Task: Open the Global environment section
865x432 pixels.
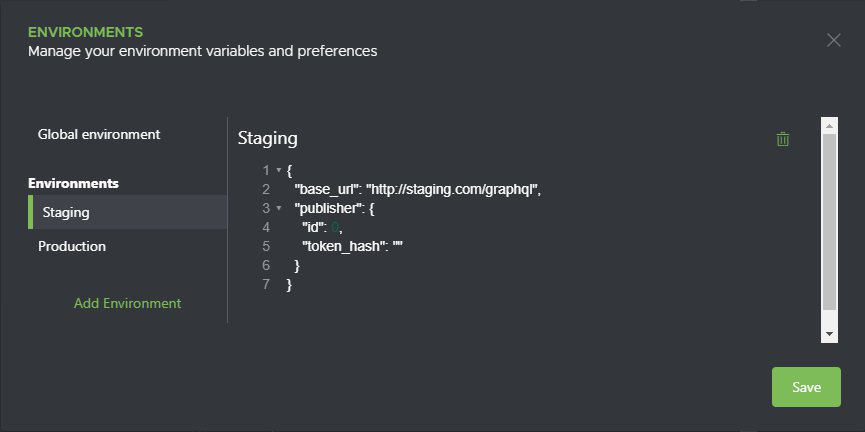Action: point(99,134)
